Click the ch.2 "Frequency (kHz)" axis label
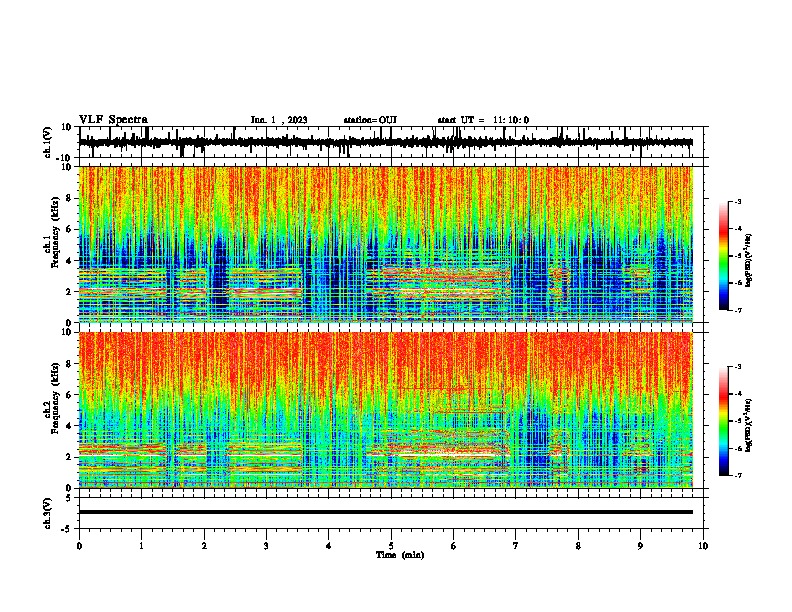Viewport: 792px width, 612px height. click(x=55, y=398)
